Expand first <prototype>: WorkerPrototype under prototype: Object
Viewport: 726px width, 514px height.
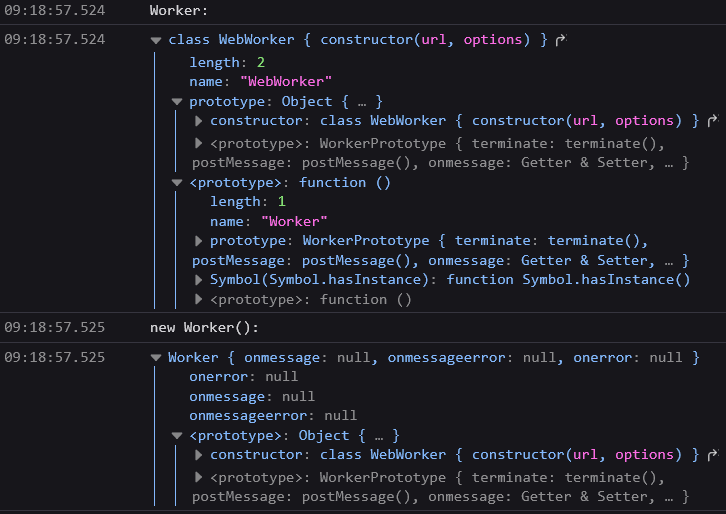198,144
